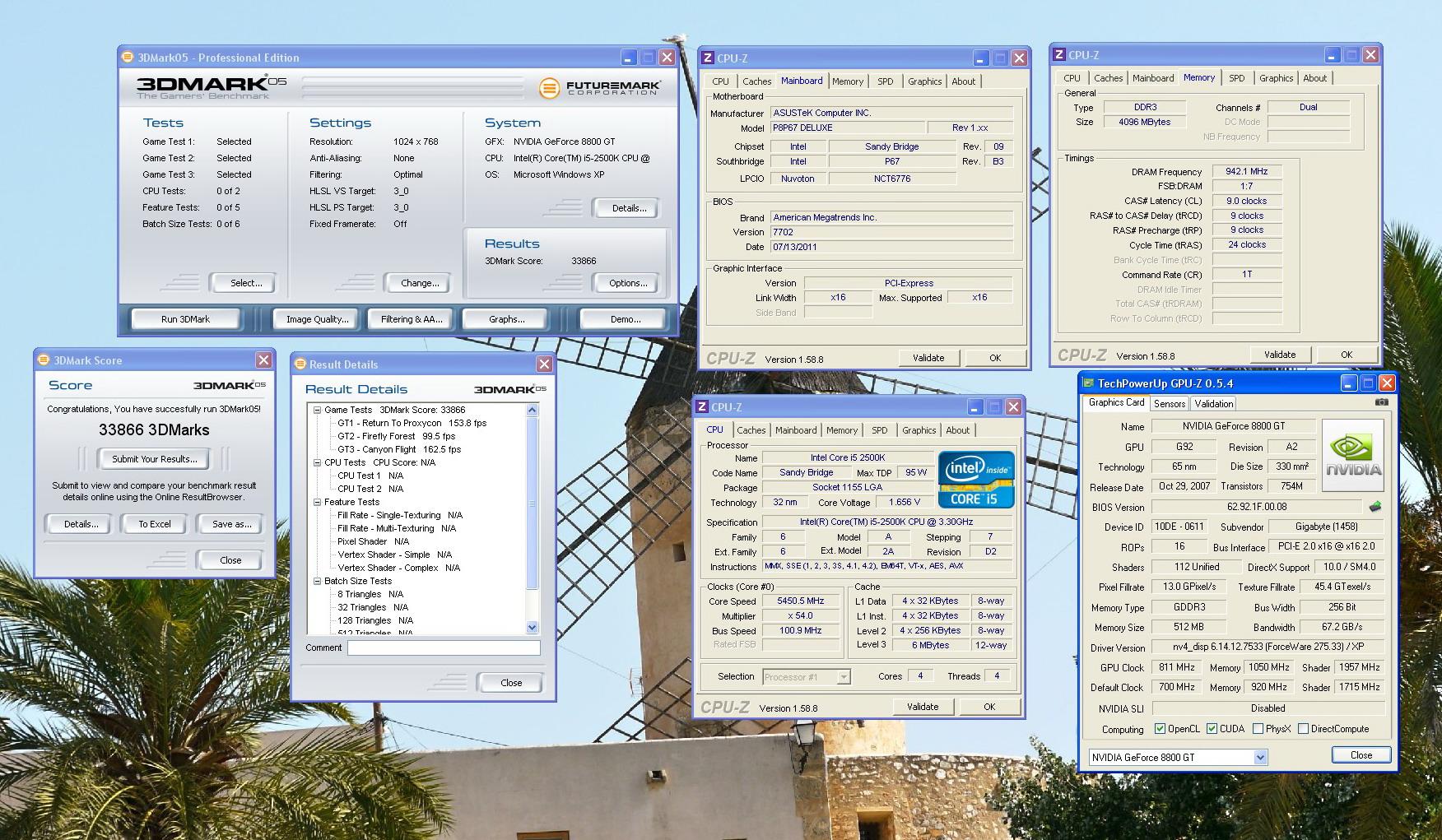The width and height of the screenshot is (1442, 840).
Task: Click the Intel Core i5 logo badge
Action: click(x=976, y=480)
